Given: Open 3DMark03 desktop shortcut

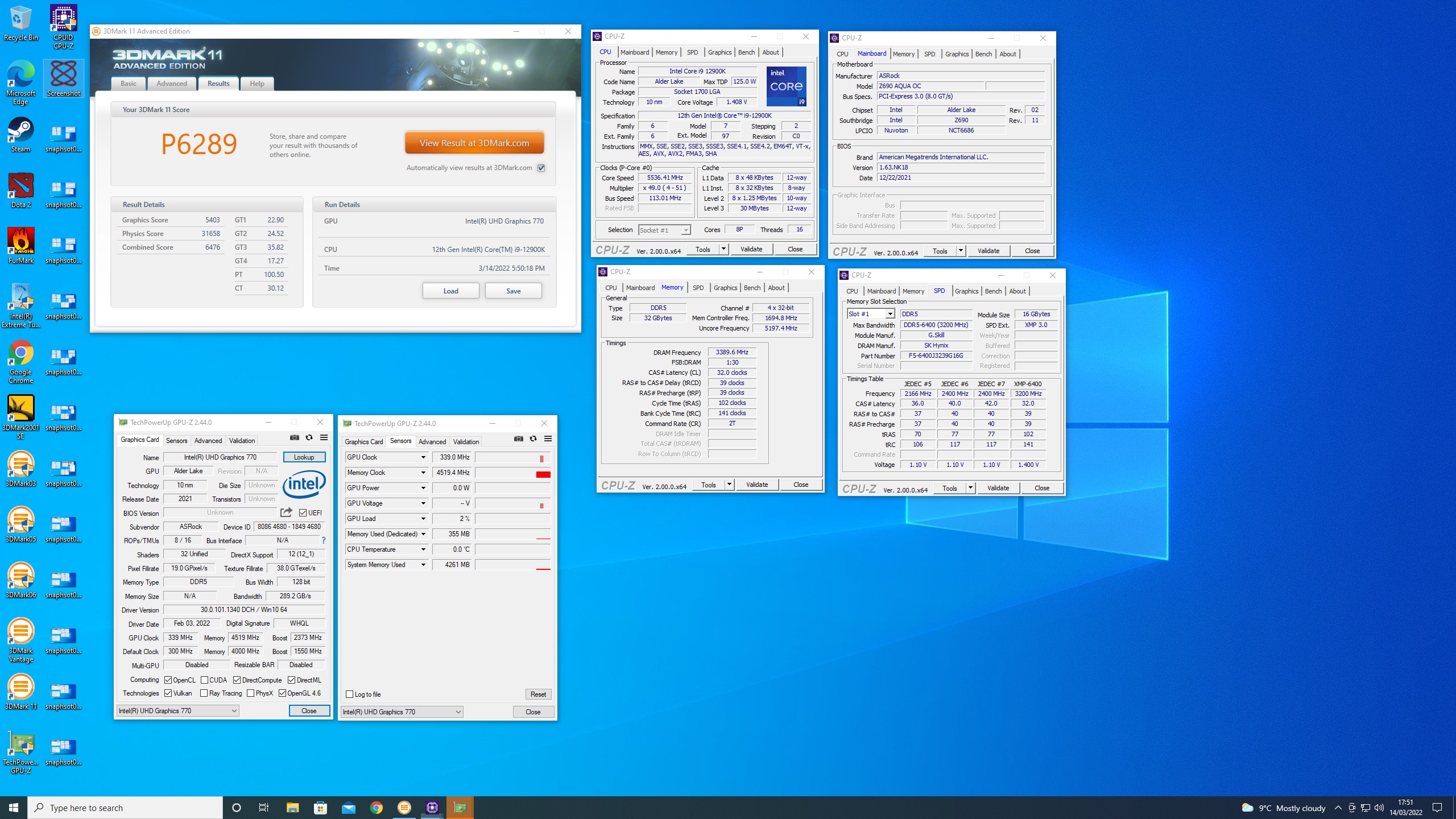Looking at the screenshot, I should pyautogui.click(x=20, y=469).
